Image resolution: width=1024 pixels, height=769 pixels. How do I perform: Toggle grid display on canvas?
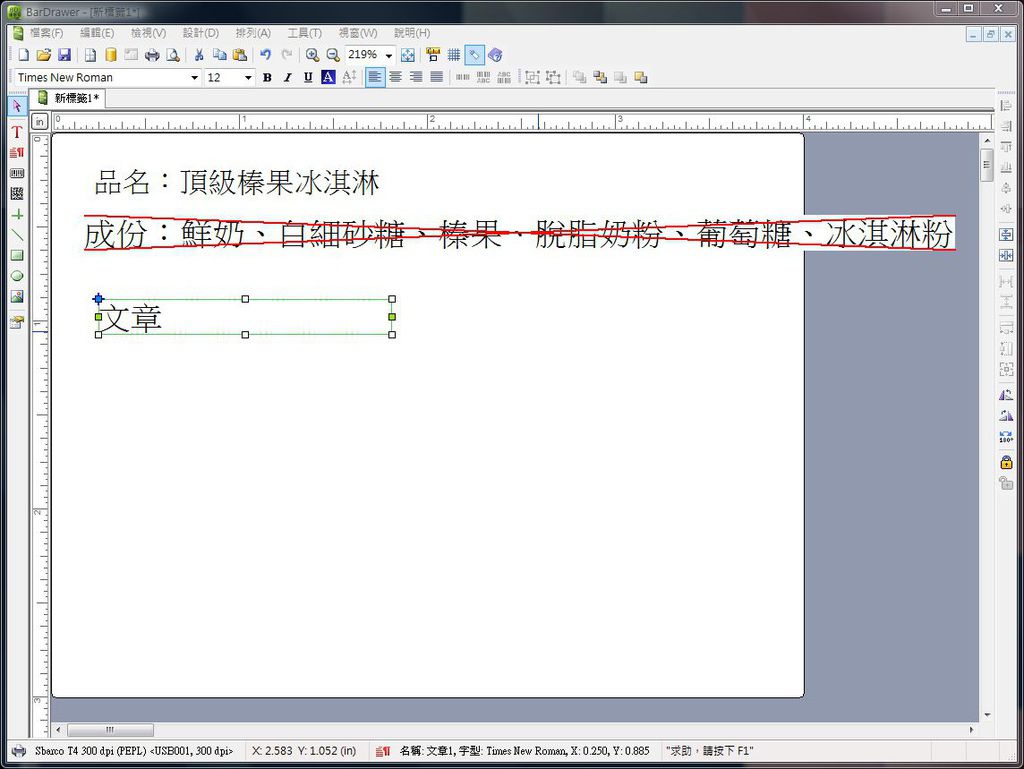pyautogui.click(x=454, y=55)
